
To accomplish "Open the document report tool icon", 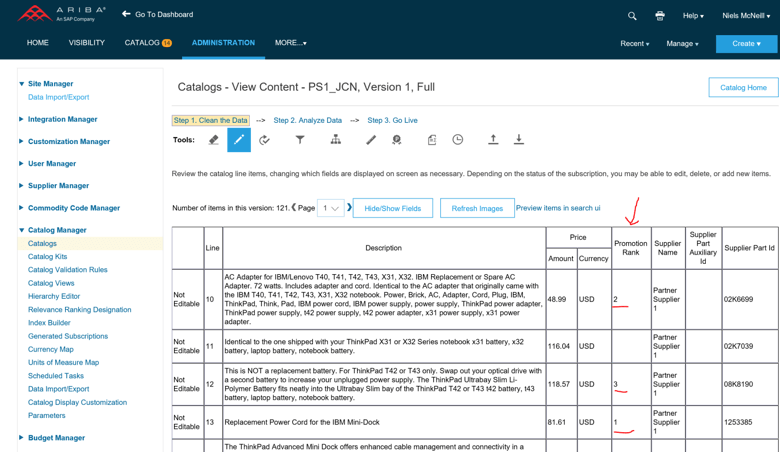I will pos(432,140).
